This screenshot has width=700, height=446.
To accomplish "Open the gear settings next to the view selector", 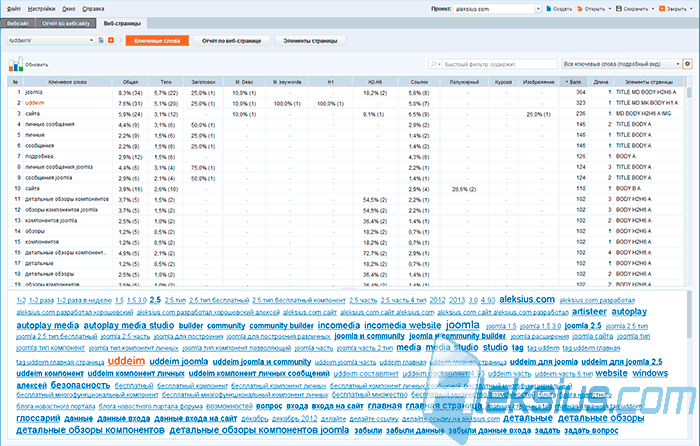I will [x=688, y=64].
